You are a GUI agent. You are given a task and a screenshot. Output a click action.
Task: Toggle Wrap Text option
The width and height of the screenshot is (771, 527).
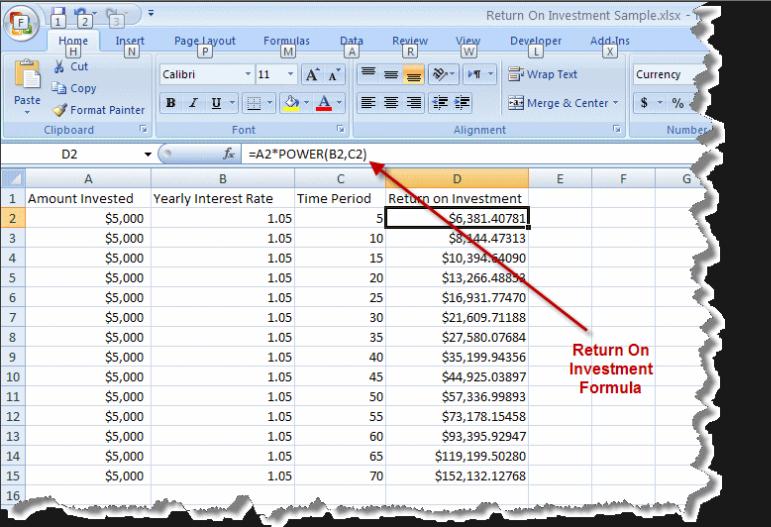[x=543, y=74]
